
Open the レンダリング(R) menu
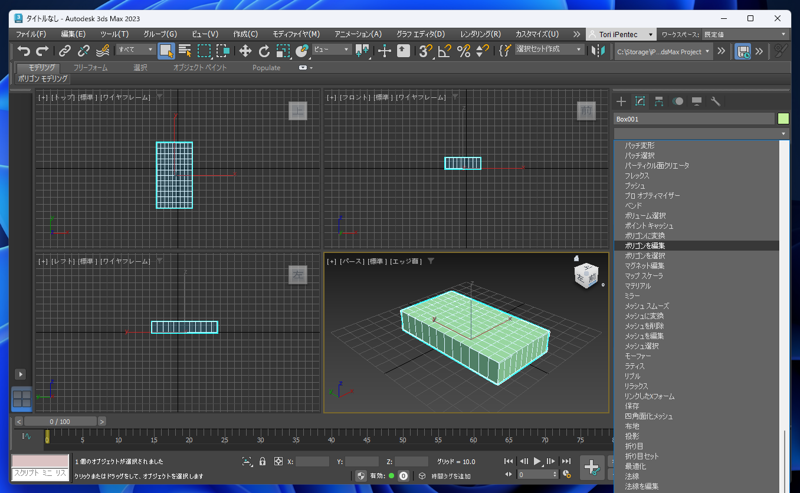[480, 34]
